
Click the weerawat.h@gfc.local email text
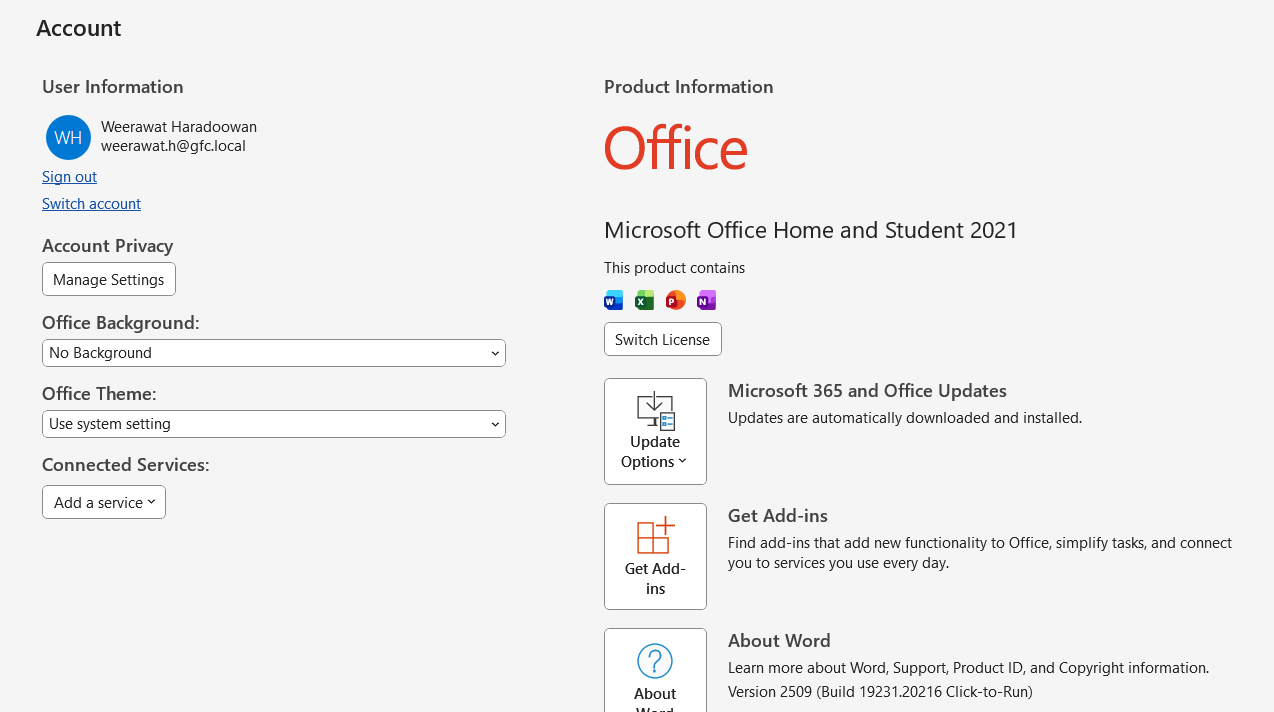click(173, 146)
